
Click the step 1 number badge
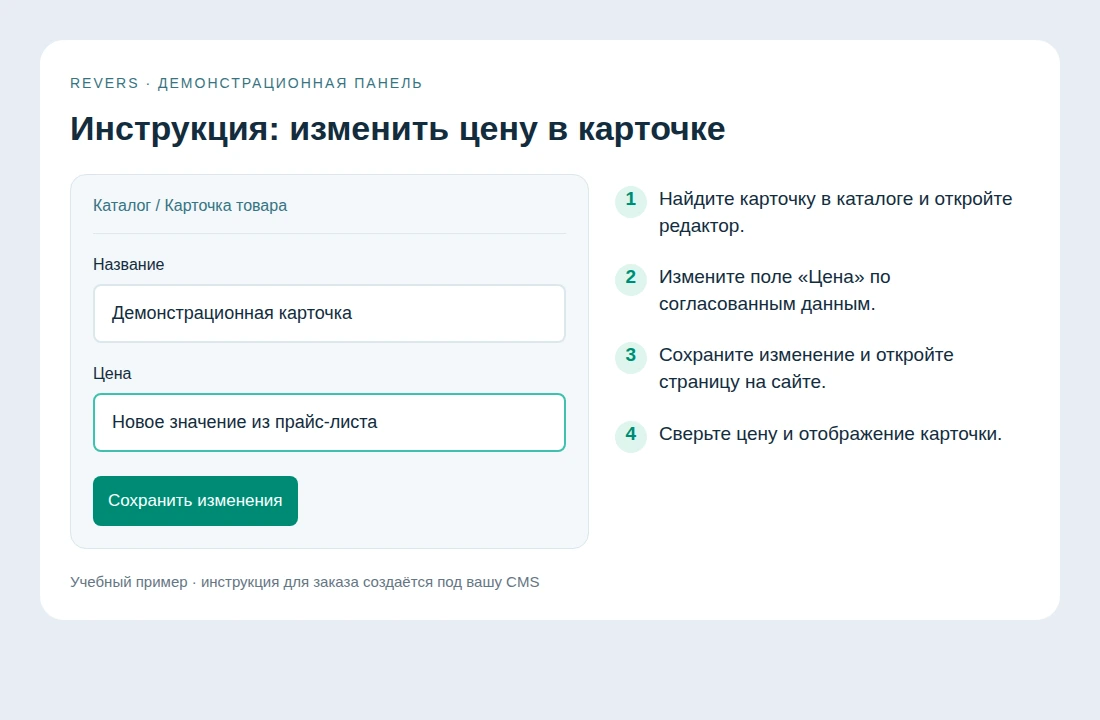pos(631,200)
